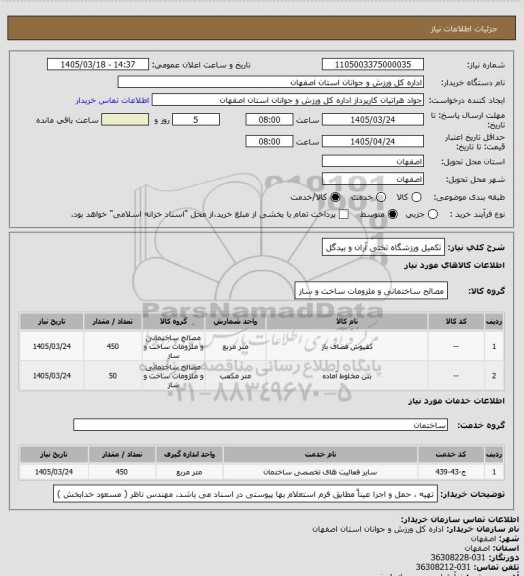The image size is (524, 576).
Task: Click the delivery province field اصفهان
Action: pos(373,161)
